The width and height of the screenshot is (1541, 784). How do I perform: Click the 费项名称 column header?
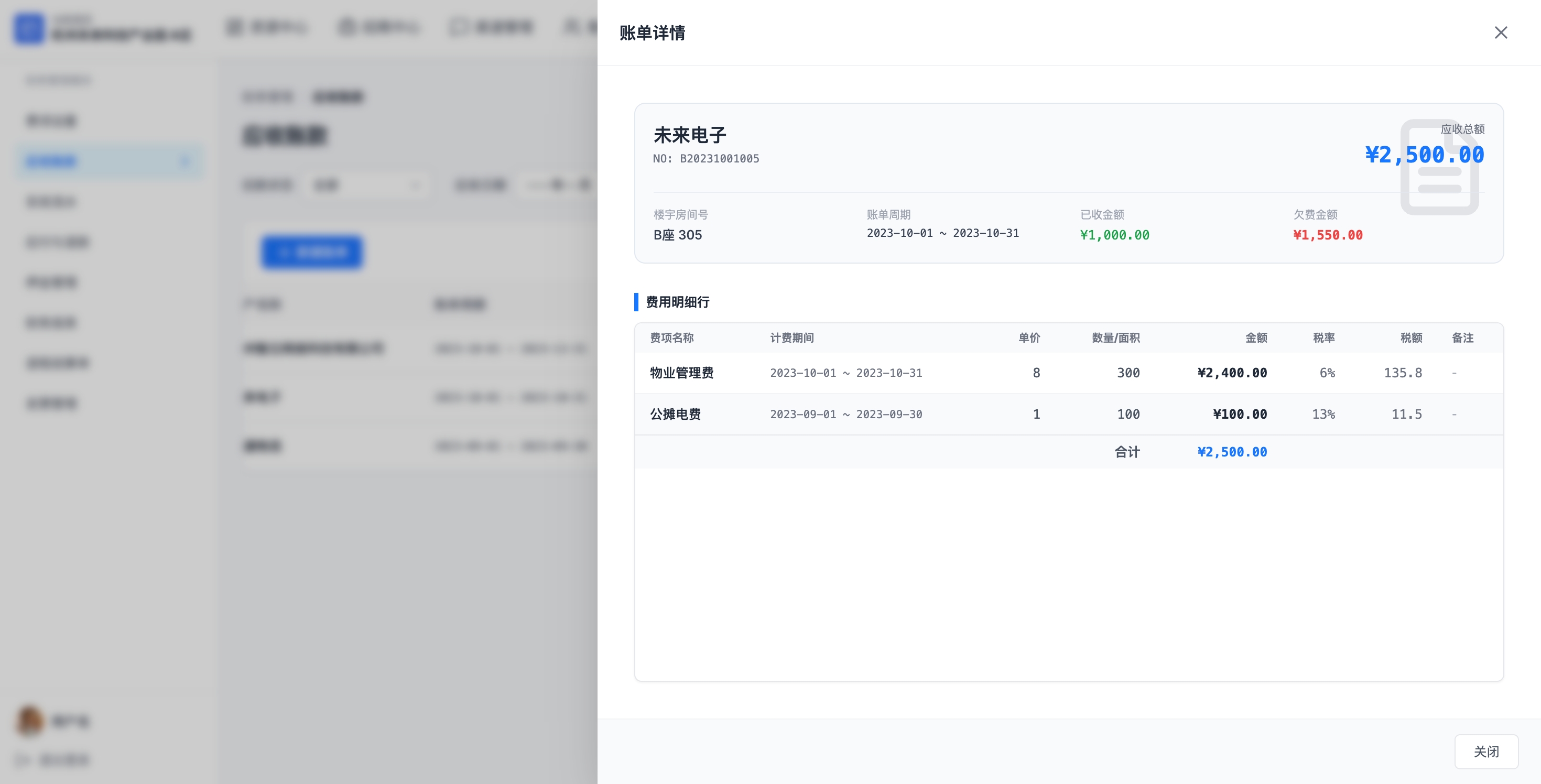(672, 338)
